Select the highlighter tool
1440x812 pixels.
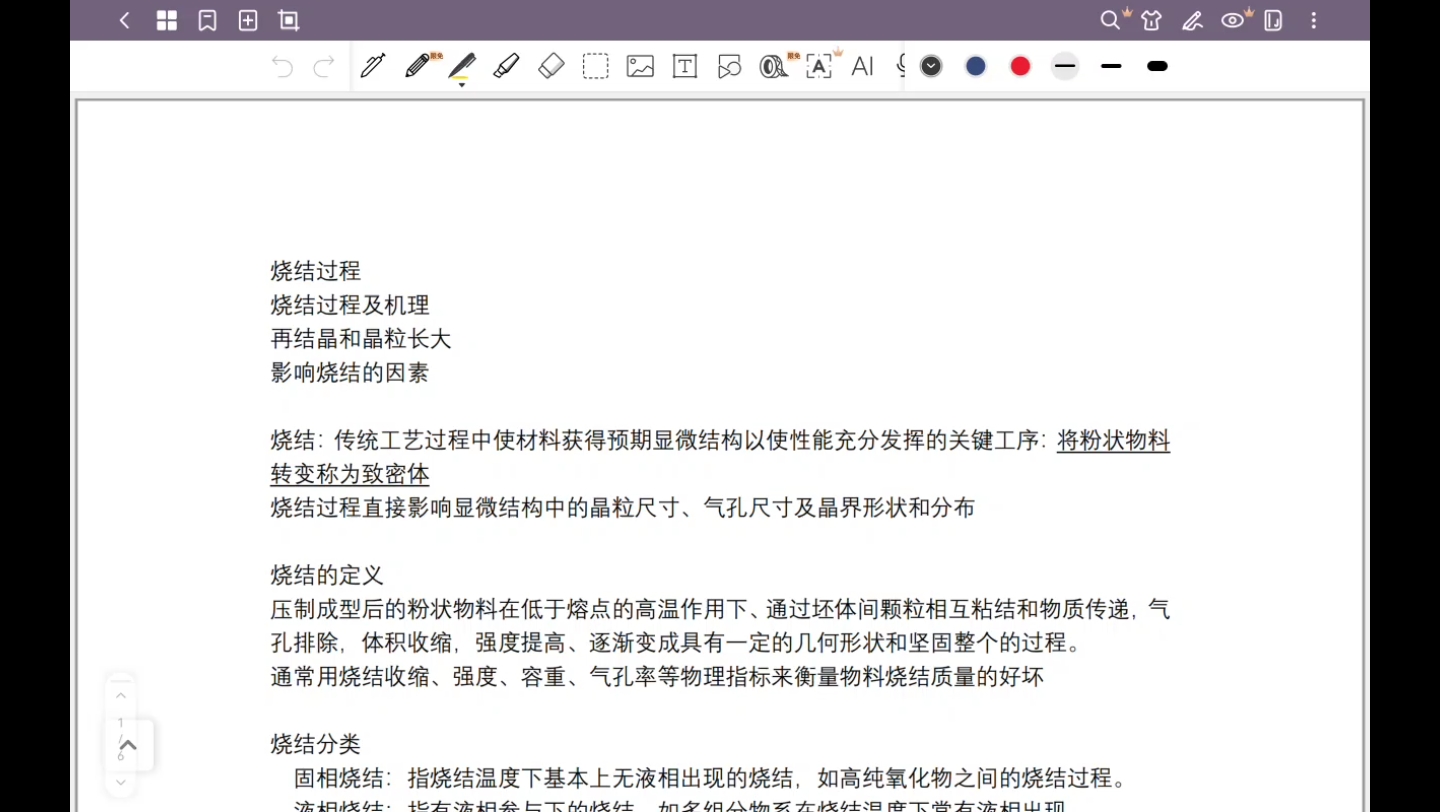[506, 66]
